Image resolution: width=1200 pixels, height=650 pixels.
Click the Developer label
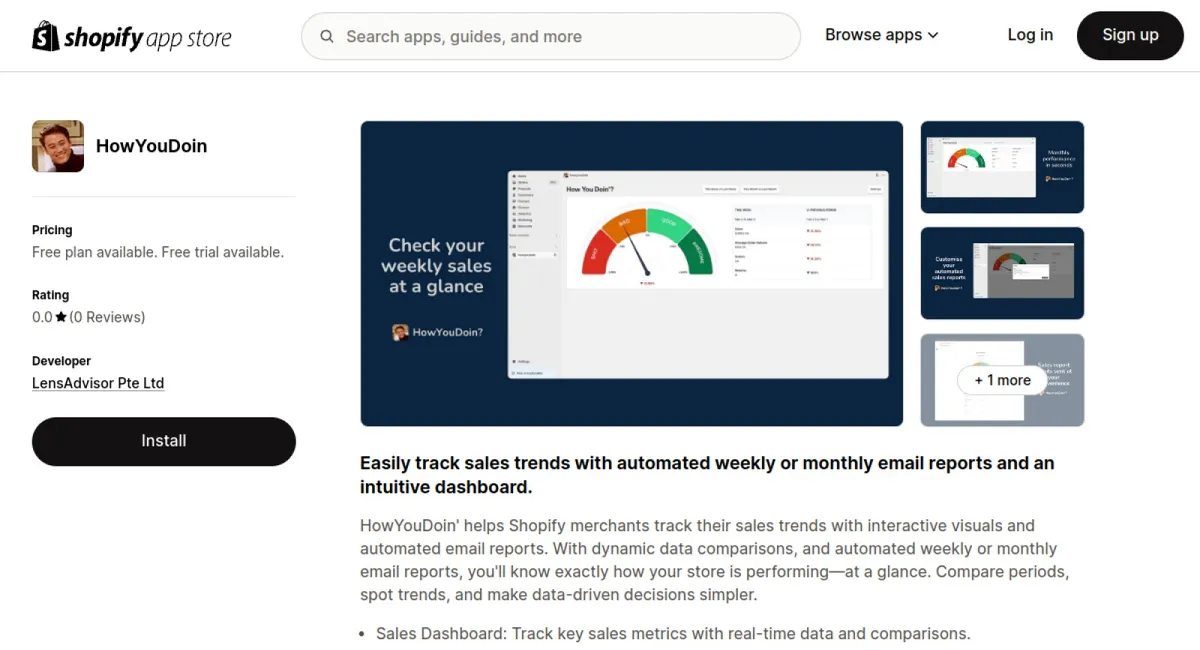[x=61, y=361]
